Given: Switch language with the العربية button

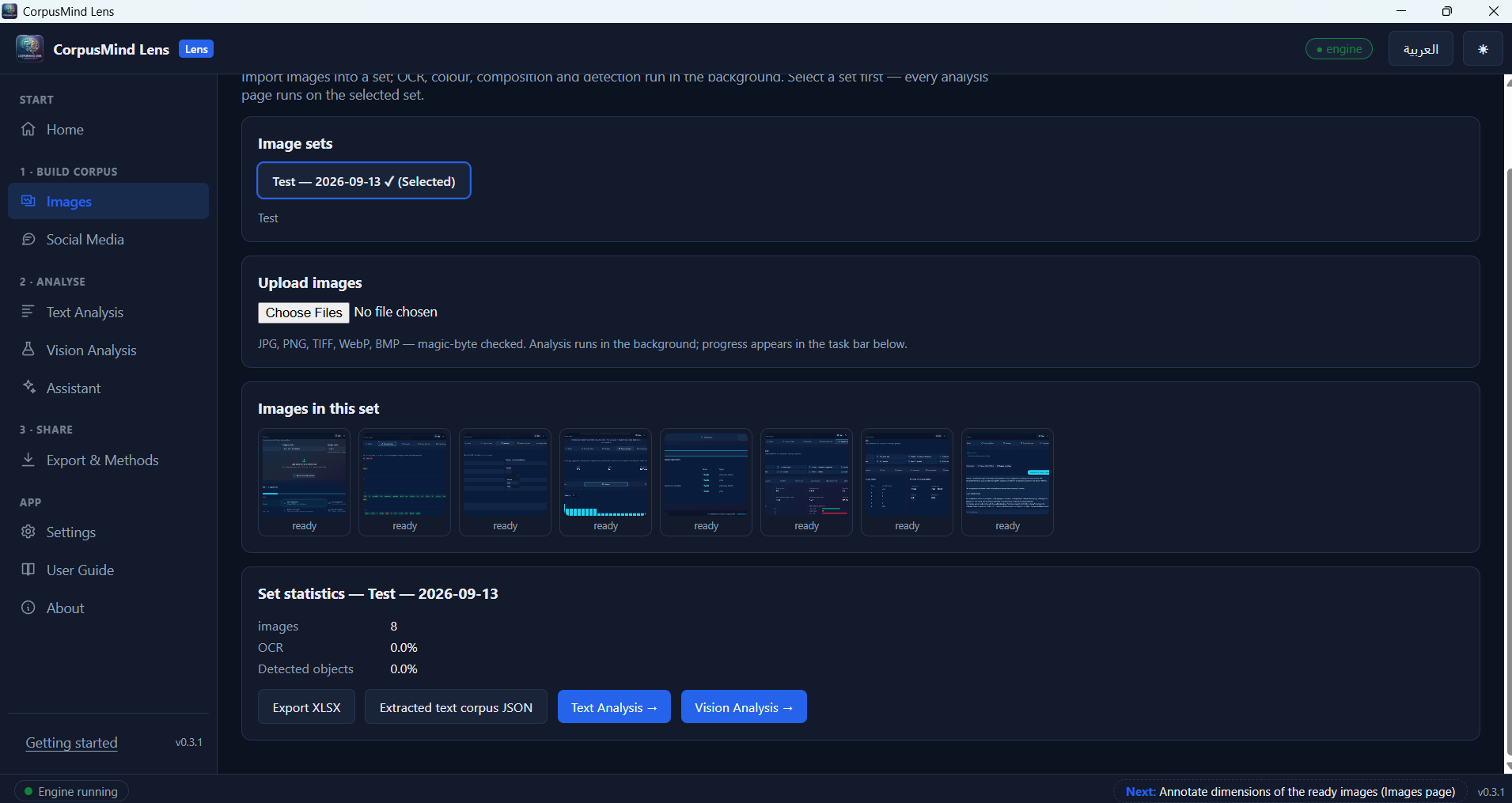Looking at the screenshot, I should click(x=1421, y=49).
